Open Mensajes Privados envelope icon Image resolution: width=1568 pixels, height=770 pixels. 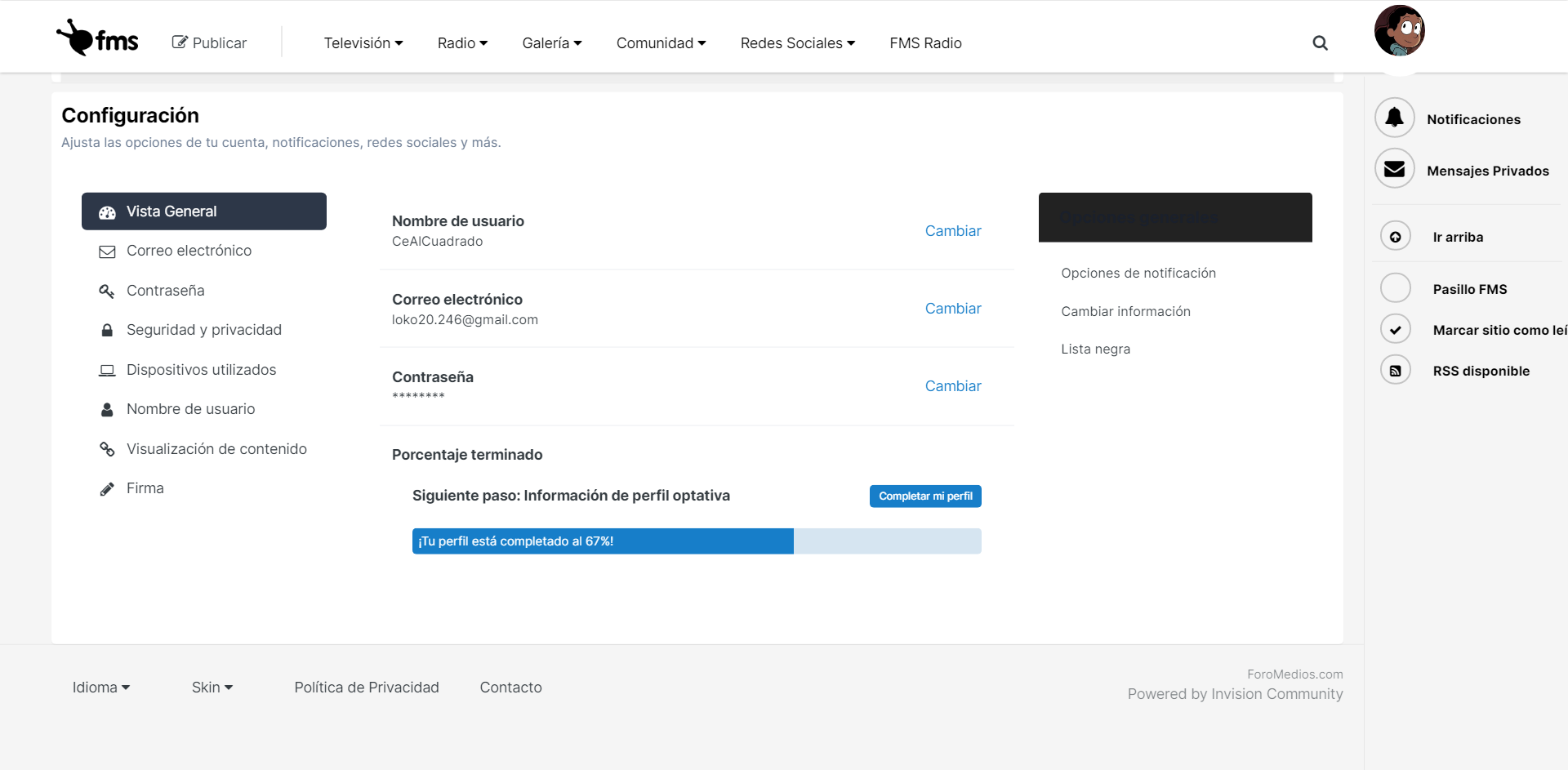pyautogui.click(x=1394, y=170)
